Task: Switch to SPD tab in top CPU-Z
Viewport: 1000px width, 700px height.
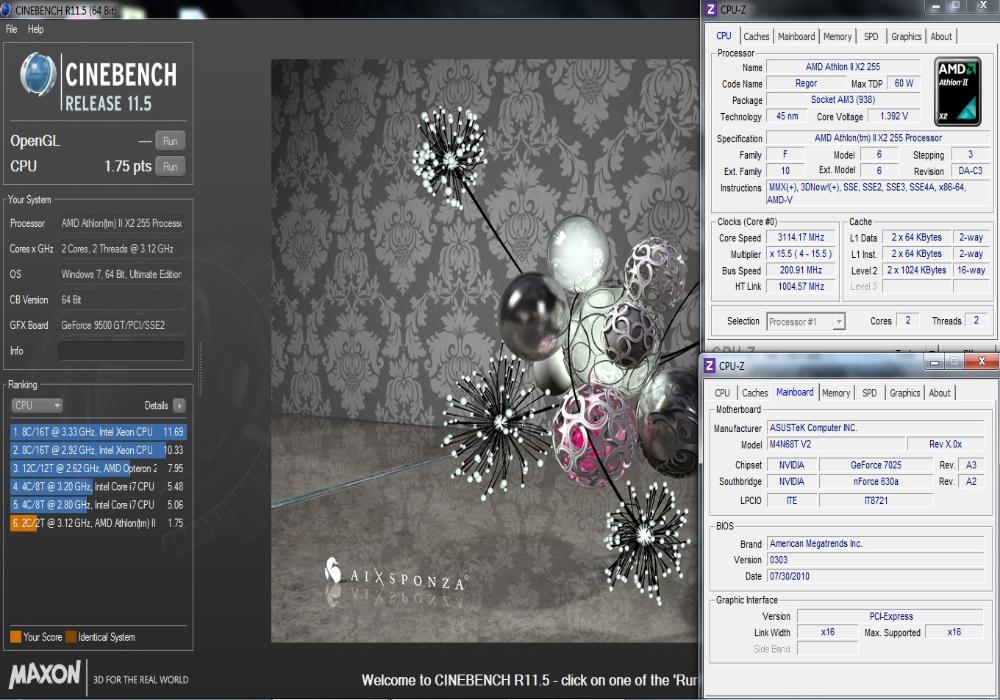Action: pyautogui.click(x=871, y=37)
